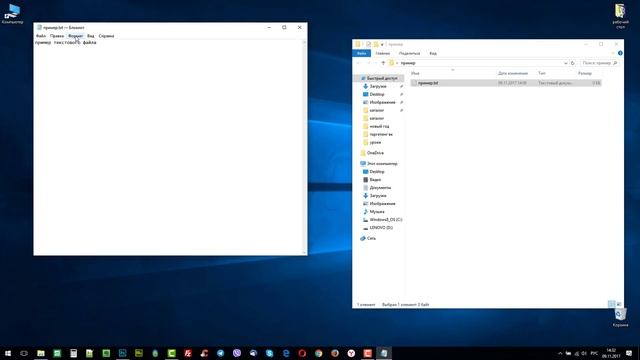Viewport: 640px width, 360px height.
Task: Switch to the Поделиться ribbon tab
Action: [x=409, y=53]
